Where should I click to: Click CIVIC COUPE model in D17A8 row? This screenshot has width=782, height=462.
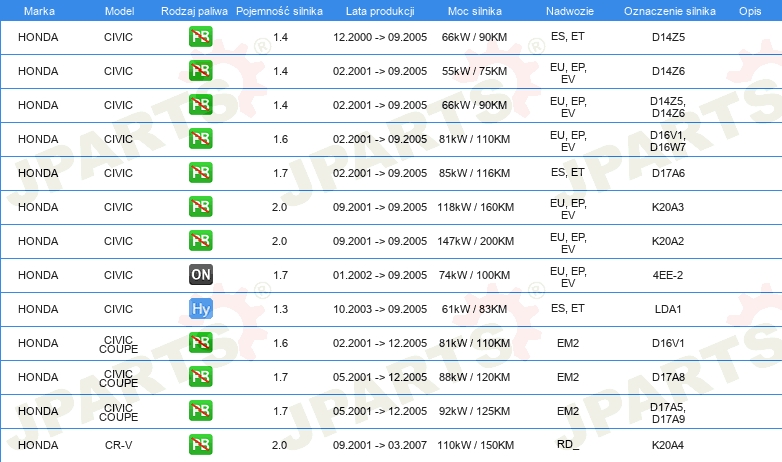tap(118, 378)
